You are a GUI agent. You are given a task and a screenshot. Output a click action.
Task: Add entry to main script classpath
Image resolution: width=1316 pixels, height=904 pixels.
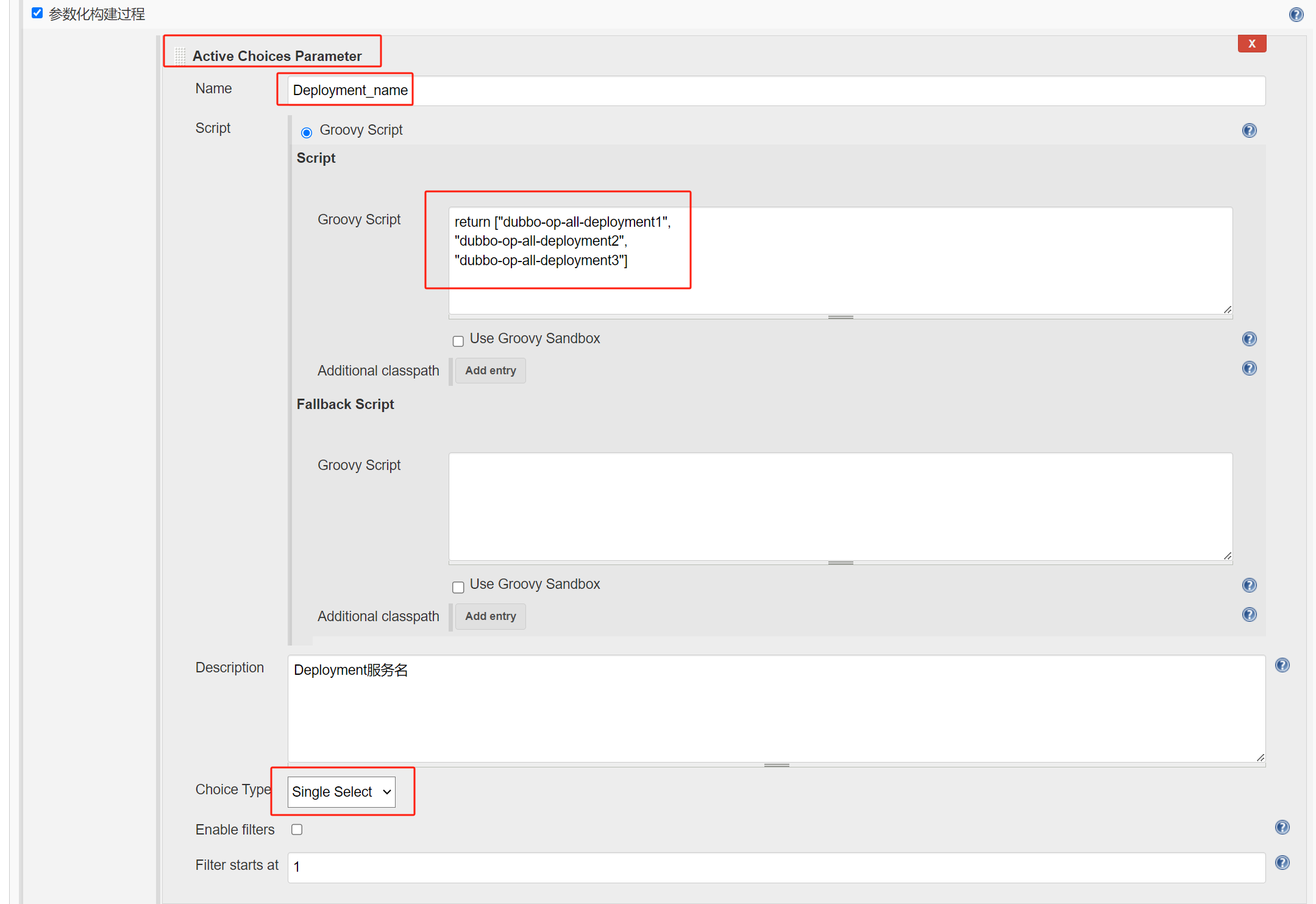490,371
